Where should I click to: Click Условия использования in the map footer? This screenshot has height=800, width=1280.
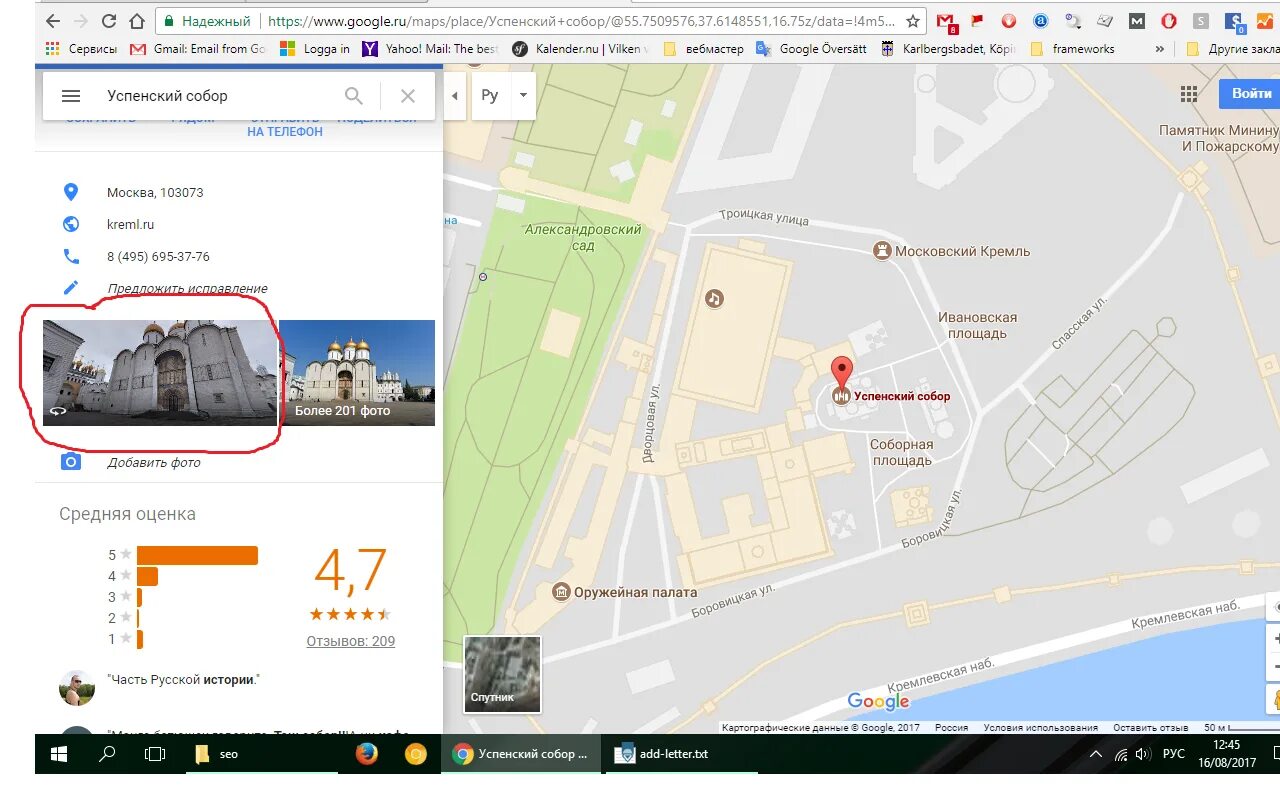1041,728
